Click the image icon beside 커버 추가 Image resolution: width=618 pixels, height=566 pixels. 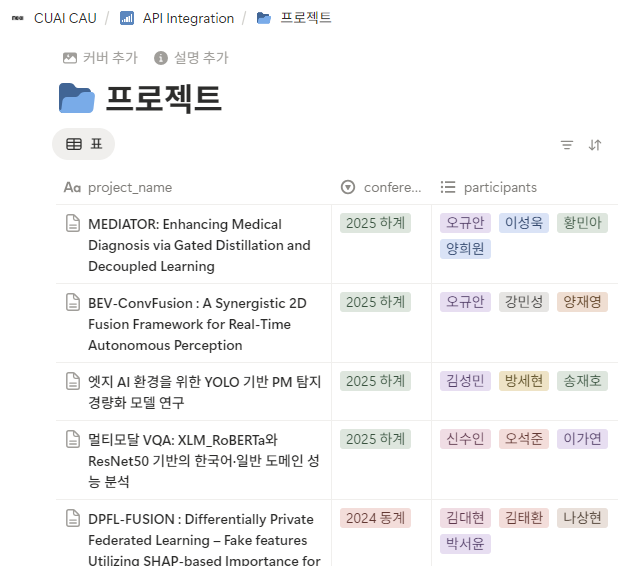click(x=70, y=58)
